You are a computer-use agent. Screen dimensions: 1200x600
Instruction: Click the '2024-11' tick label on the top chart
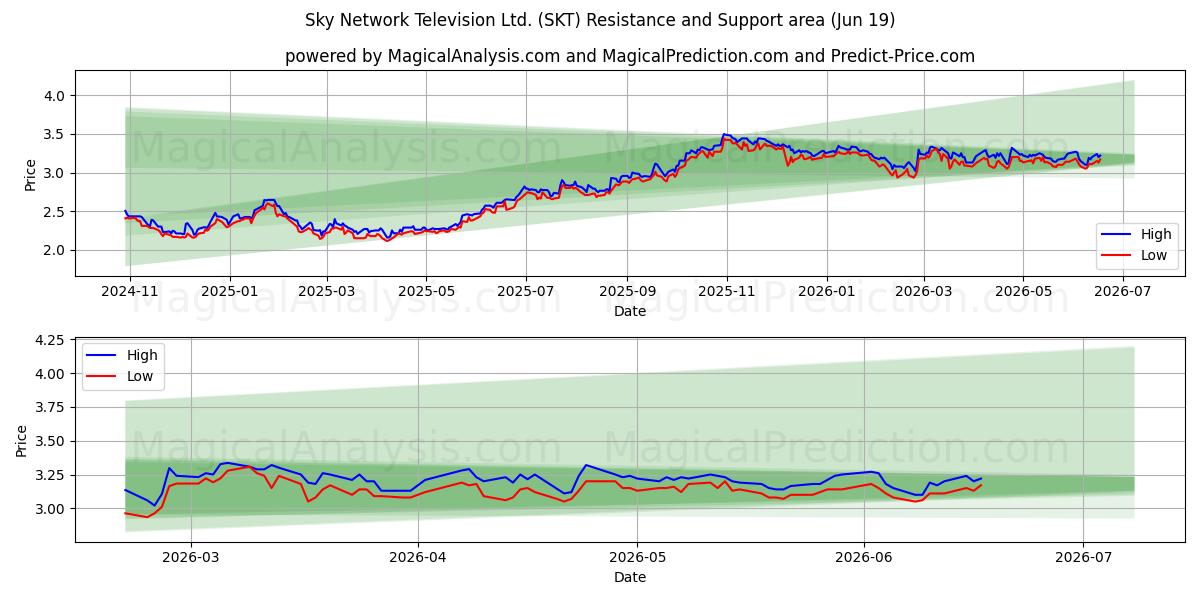pyautogui.click(x=131, y=291)
